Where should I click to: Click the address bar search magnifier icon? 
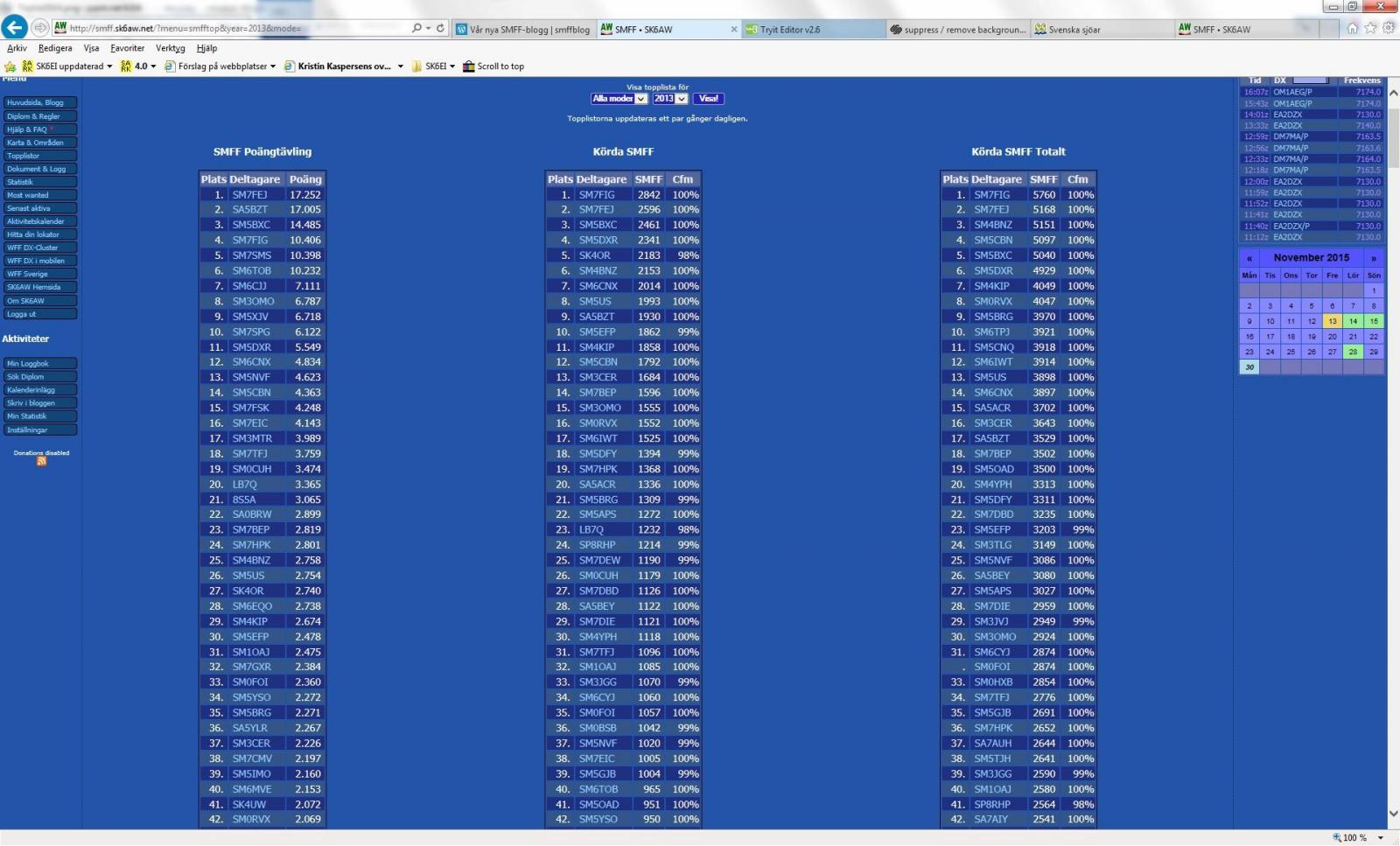(x=416, y=28)
